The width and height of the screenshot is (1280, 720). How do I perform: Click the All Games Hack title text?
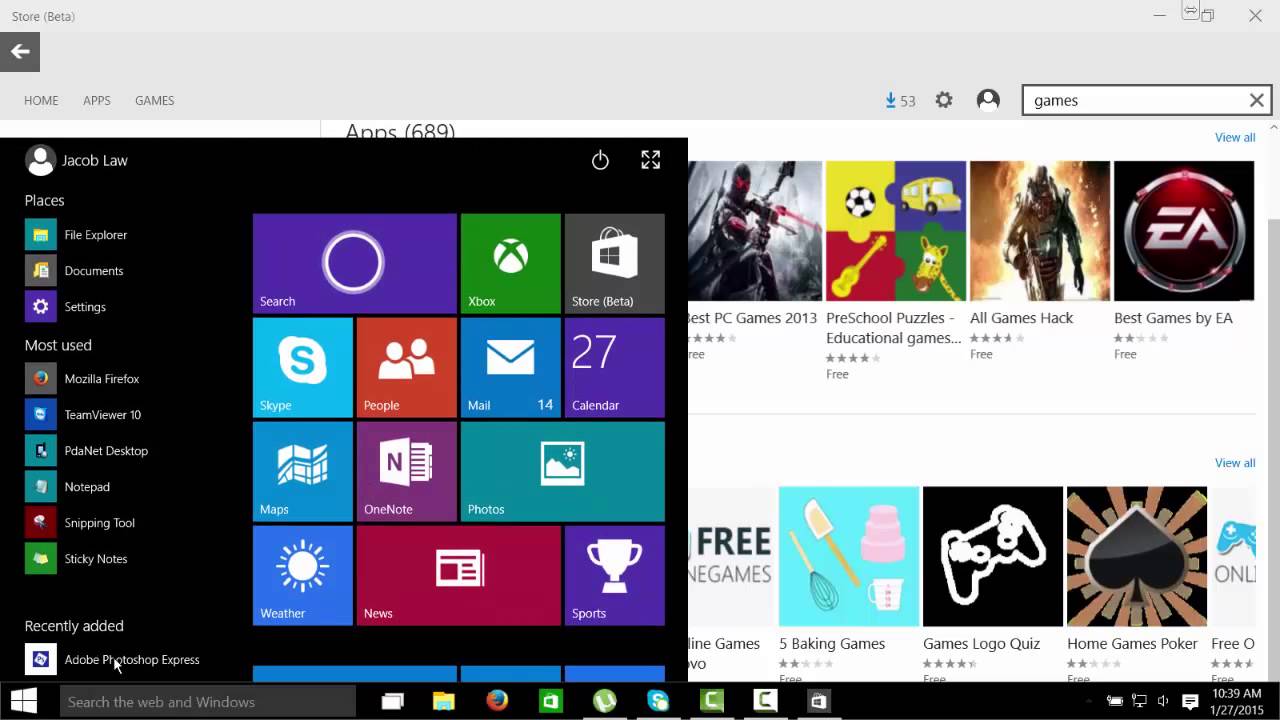[x=1021, y=318]
